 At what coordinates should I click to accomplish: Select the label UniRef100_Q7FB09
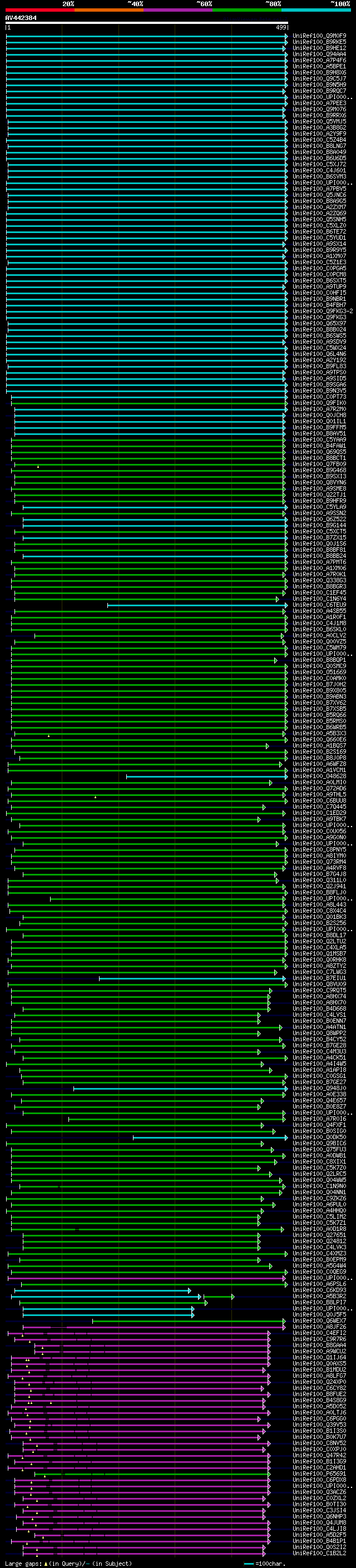pos(319,464)
